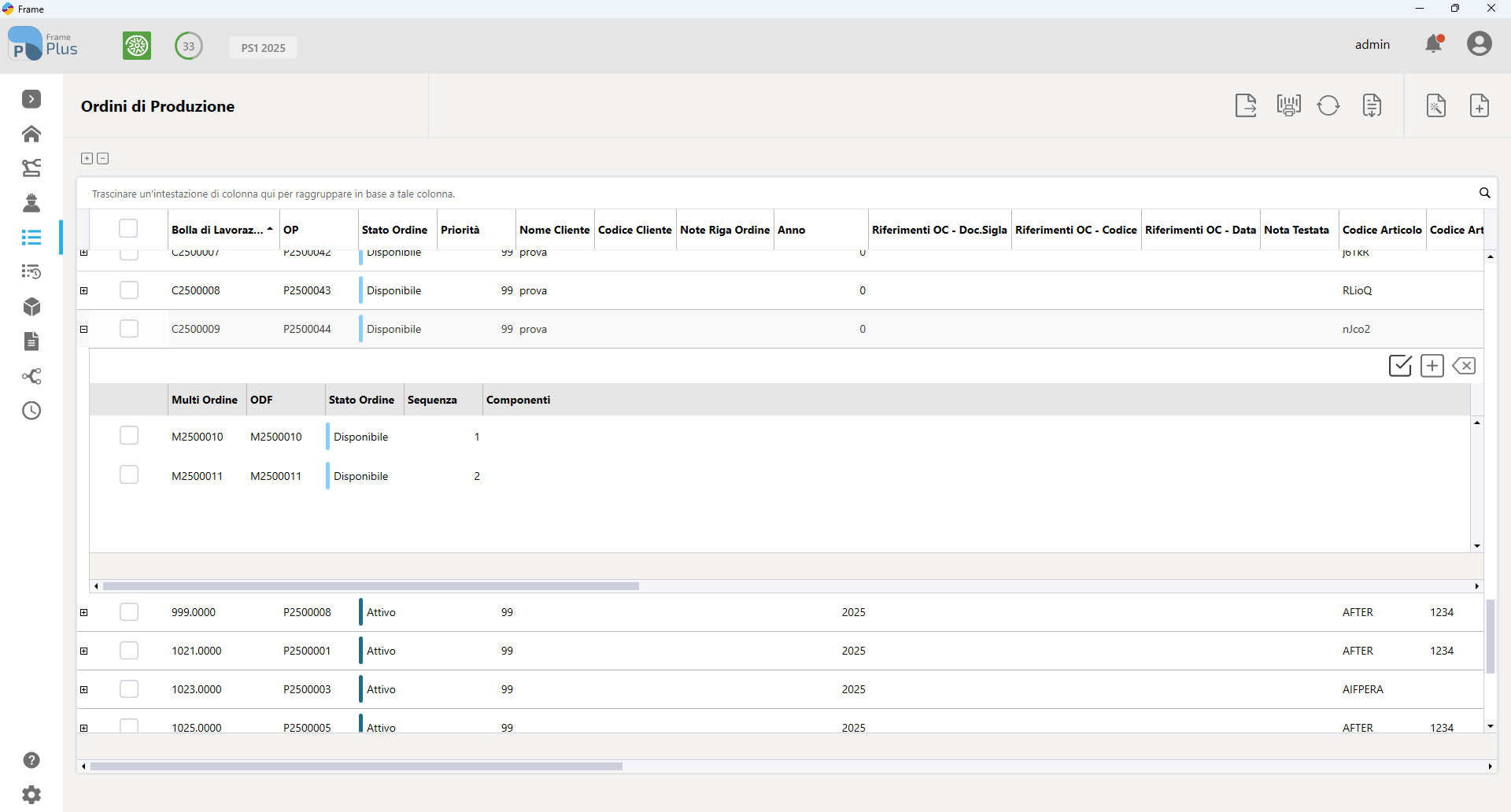The image size is (1511, 812).
Task: Open the 3D box icon in sidebar
Action: pos(31,307)
